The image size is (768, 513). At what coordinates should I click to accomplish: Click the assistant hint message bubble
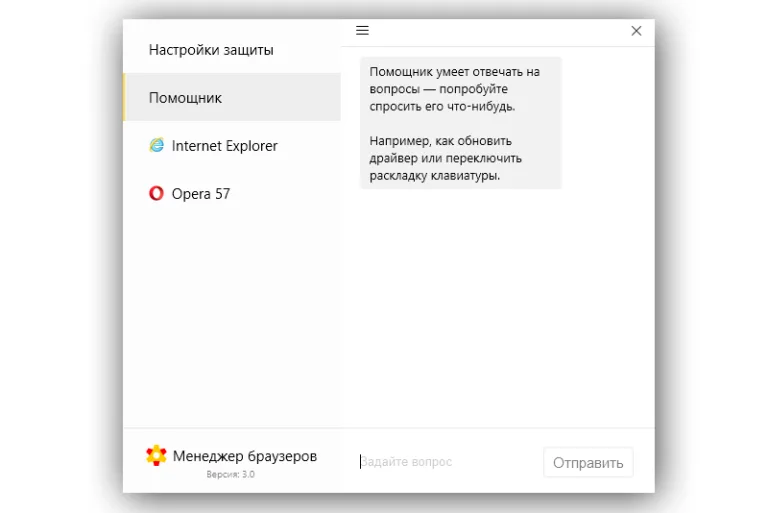[x=460, y=123]
